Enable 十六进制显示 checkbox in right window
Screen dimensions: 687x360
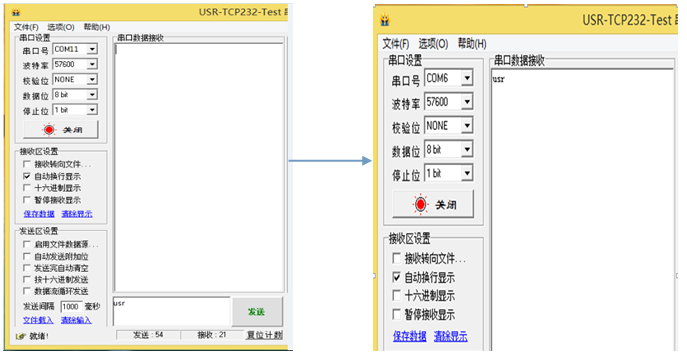tap(397, 296)
